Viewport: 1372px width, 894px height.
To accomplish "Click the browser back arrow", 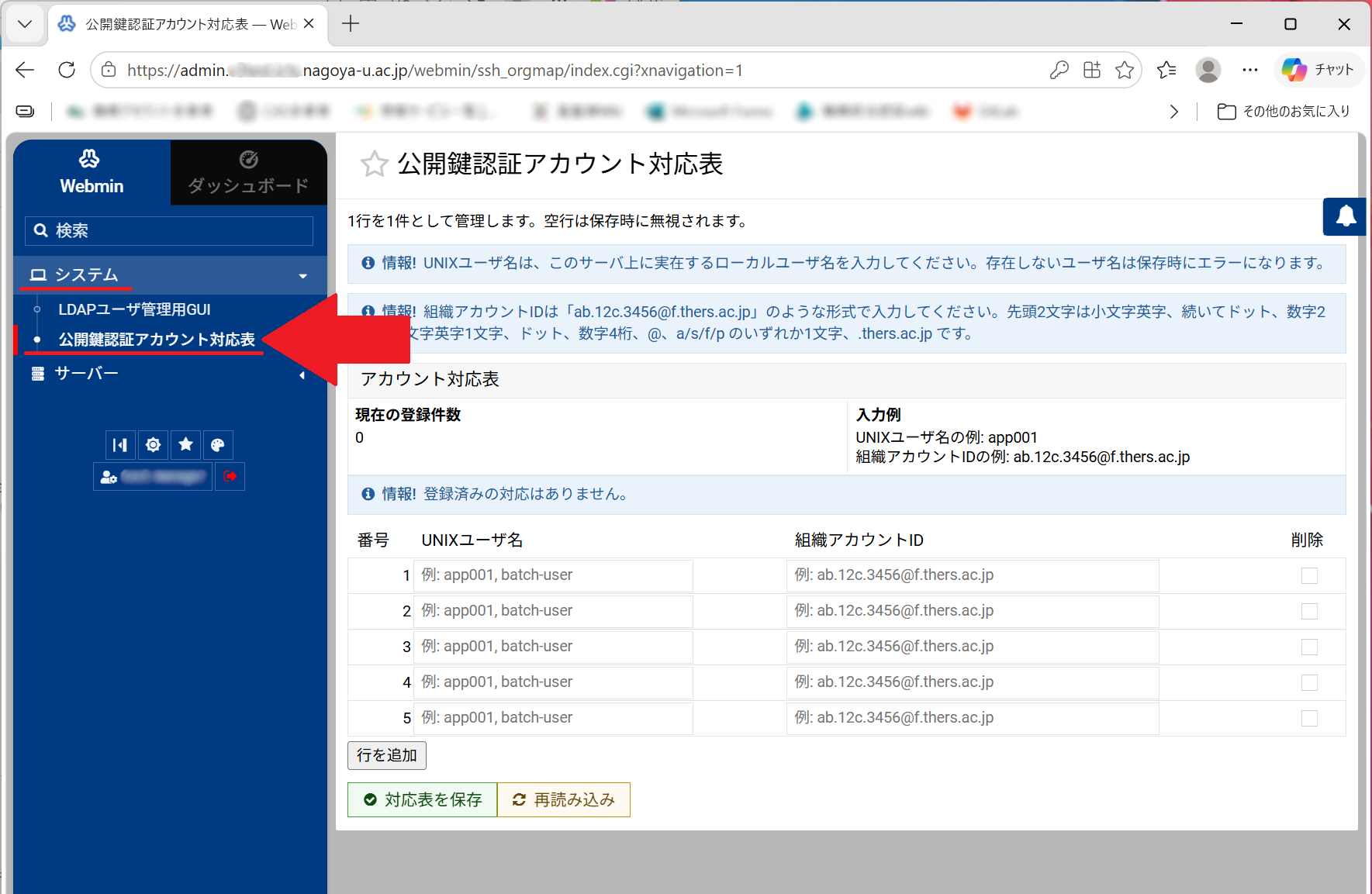I will pyautogui.click(x=25, y=70).
